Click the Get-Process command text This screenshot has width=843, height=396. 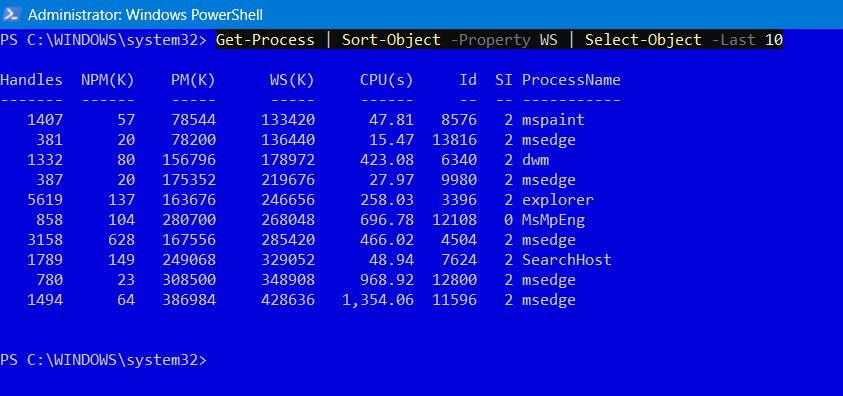click(x=265, y=40)
